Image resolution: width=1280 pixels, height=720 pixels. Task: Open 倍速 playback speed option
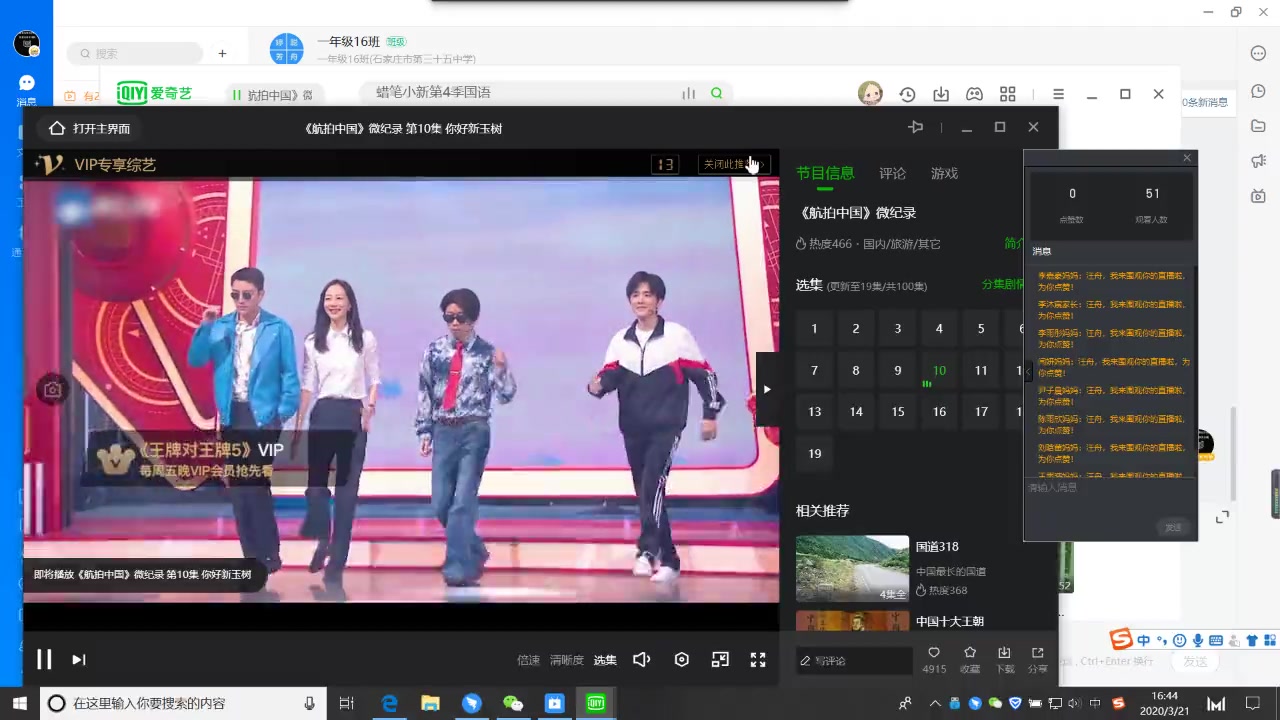(x=528, y=660)
